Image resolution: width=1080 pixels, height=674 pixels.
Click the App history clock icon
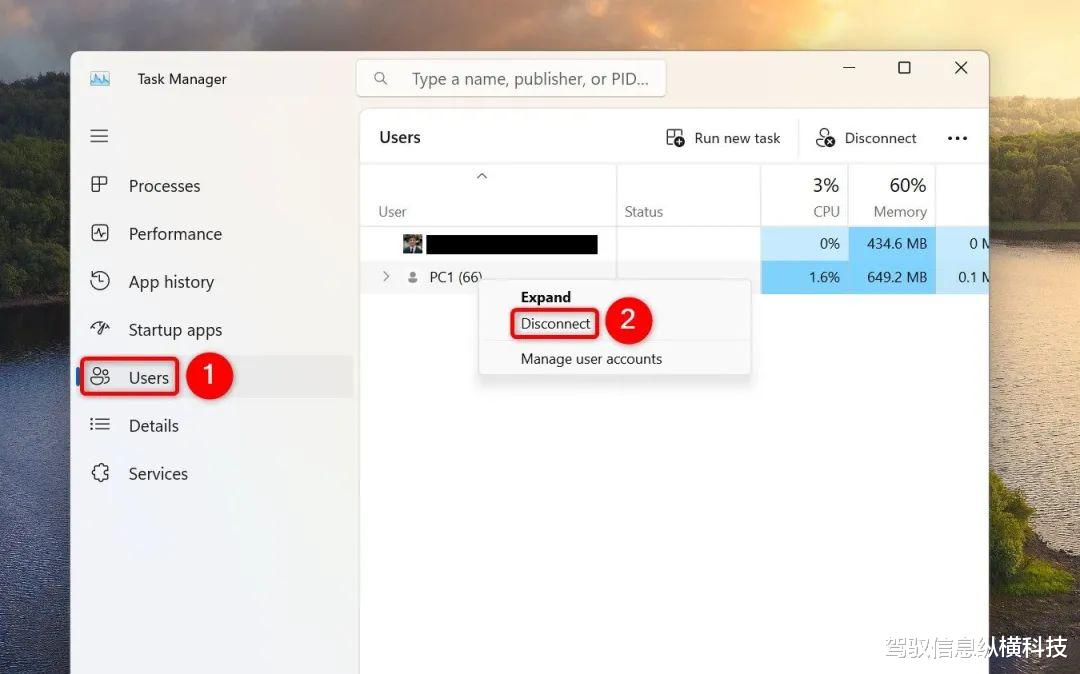(100, 281)
